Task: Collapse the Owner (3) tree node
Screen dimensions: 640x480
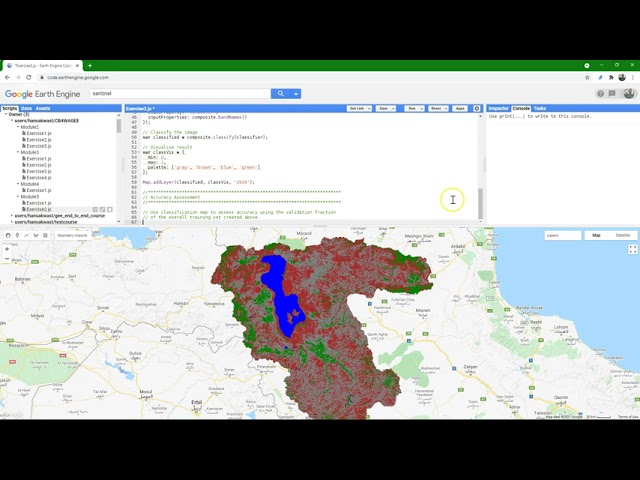Action: point(6,115)
